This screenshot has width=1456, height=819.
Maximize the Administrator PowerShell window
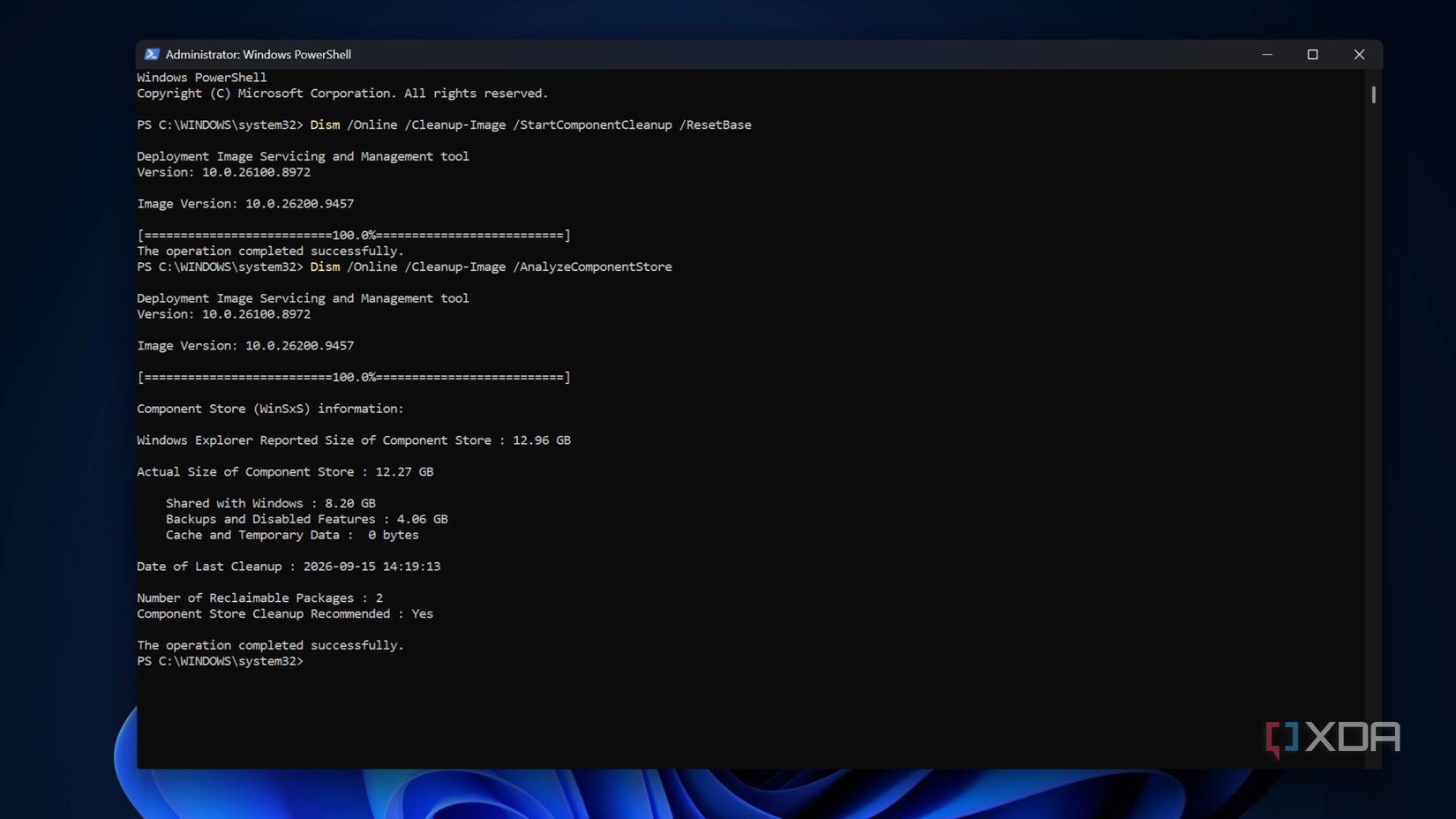click(x=1313, y=55)
